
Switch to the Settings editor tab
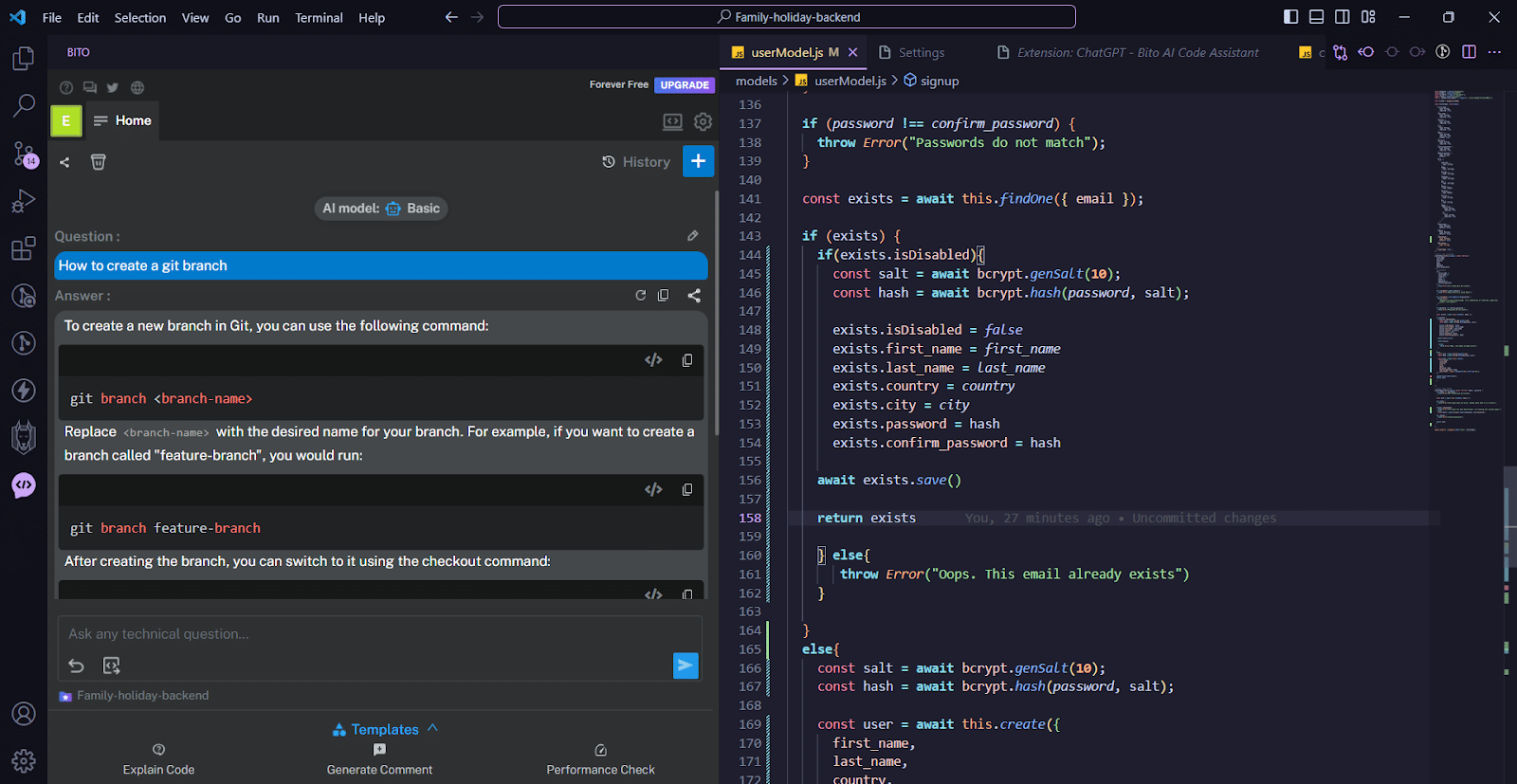912,52
